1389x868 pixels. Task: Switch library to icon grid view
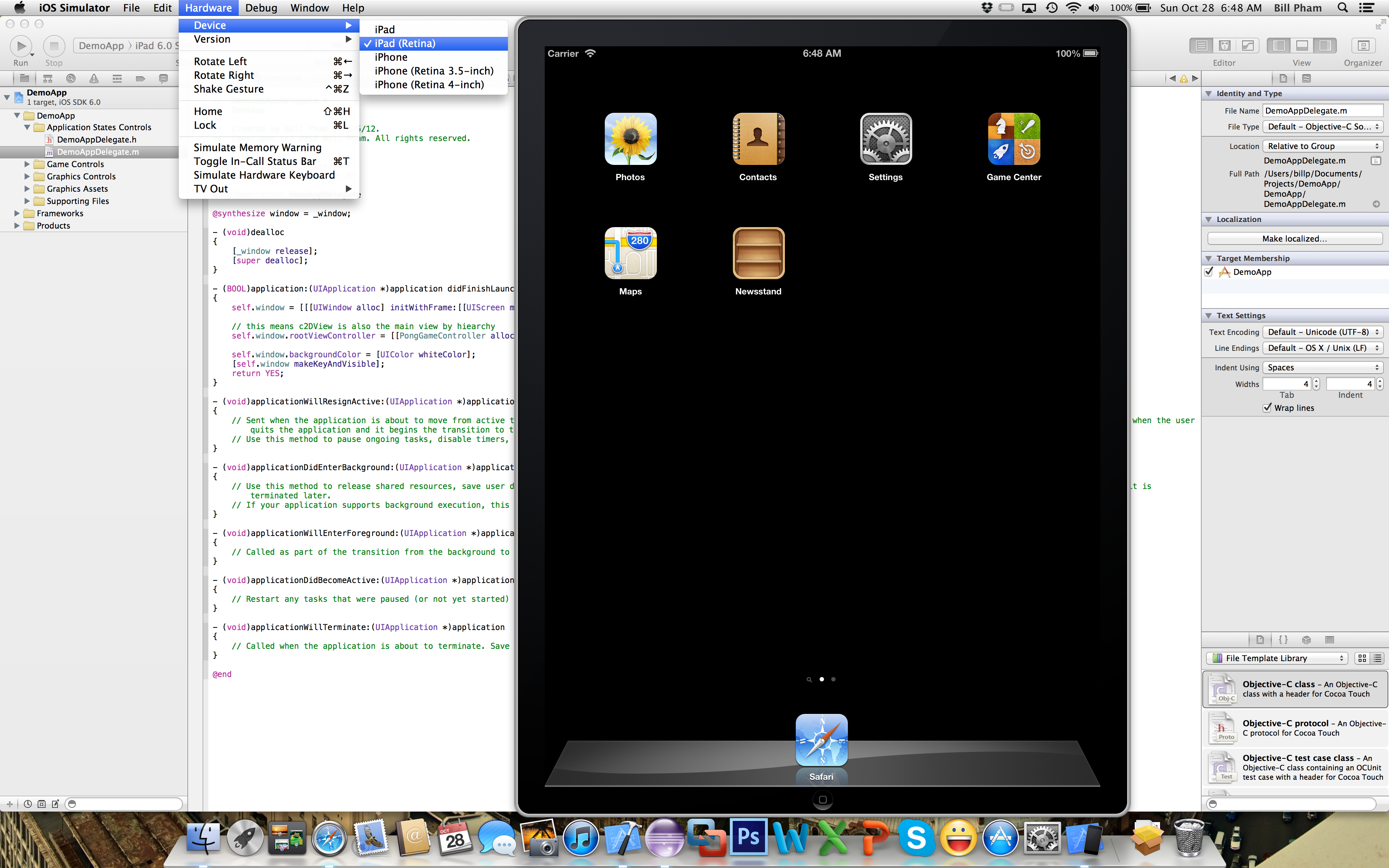(1362, 659)
